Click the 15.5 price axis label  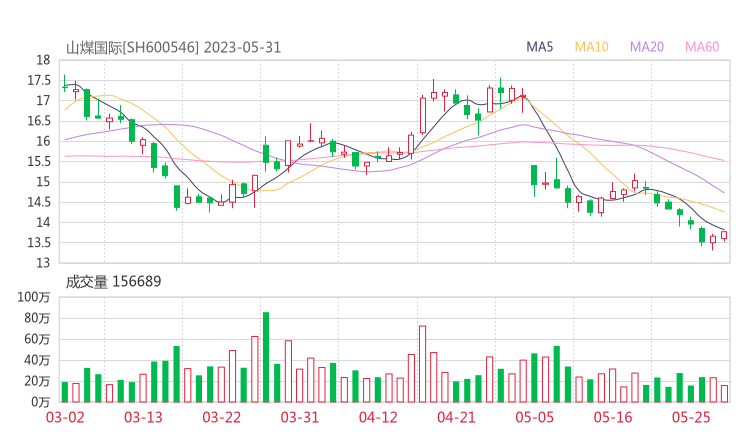(x=39, y=162)
